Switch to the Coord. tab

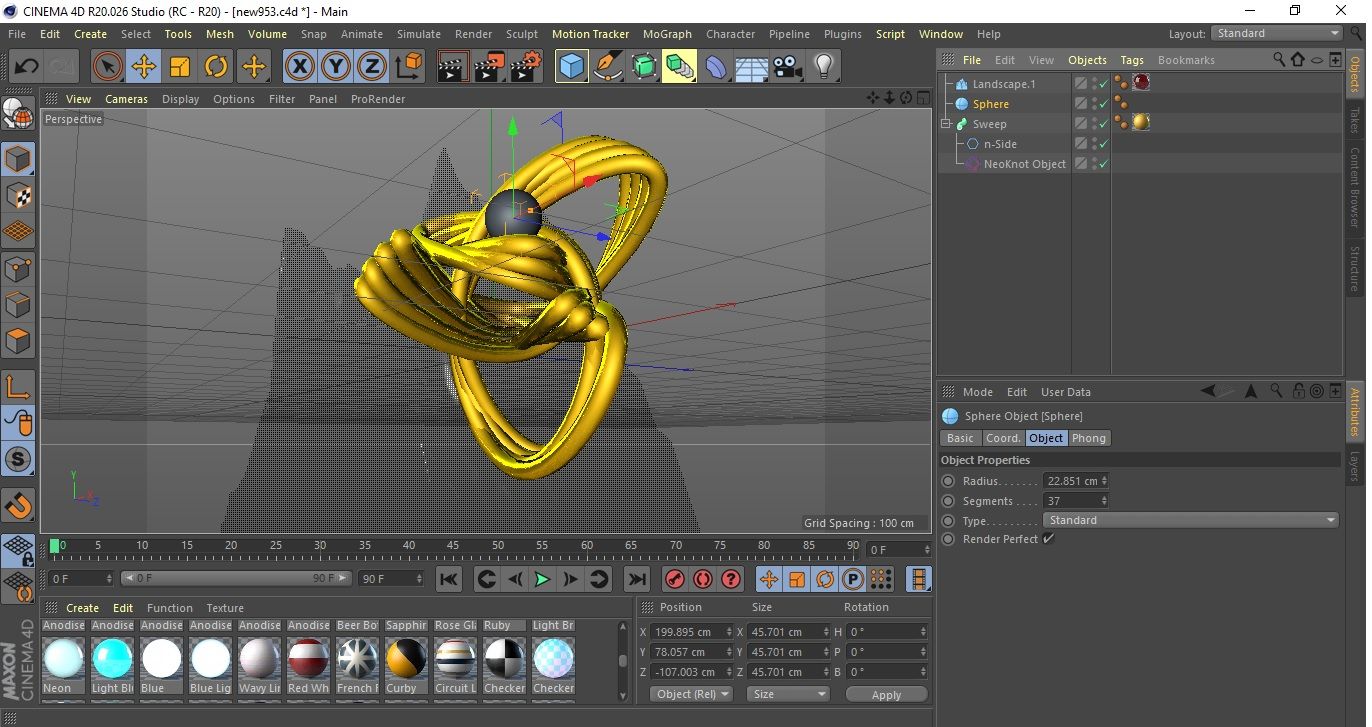pos(1003,438)
